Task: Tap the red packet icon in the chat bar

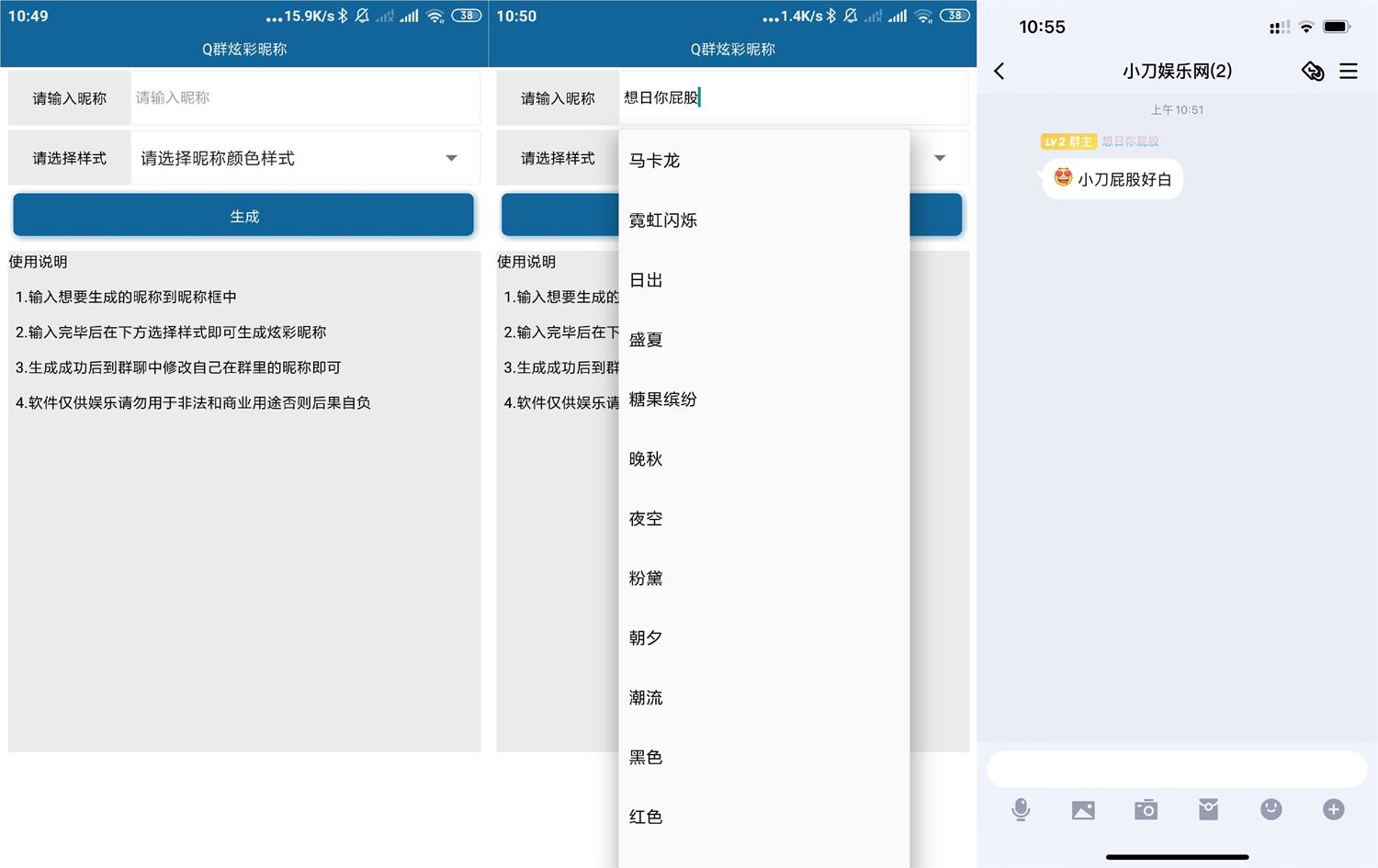Action: click(1208, 809)
